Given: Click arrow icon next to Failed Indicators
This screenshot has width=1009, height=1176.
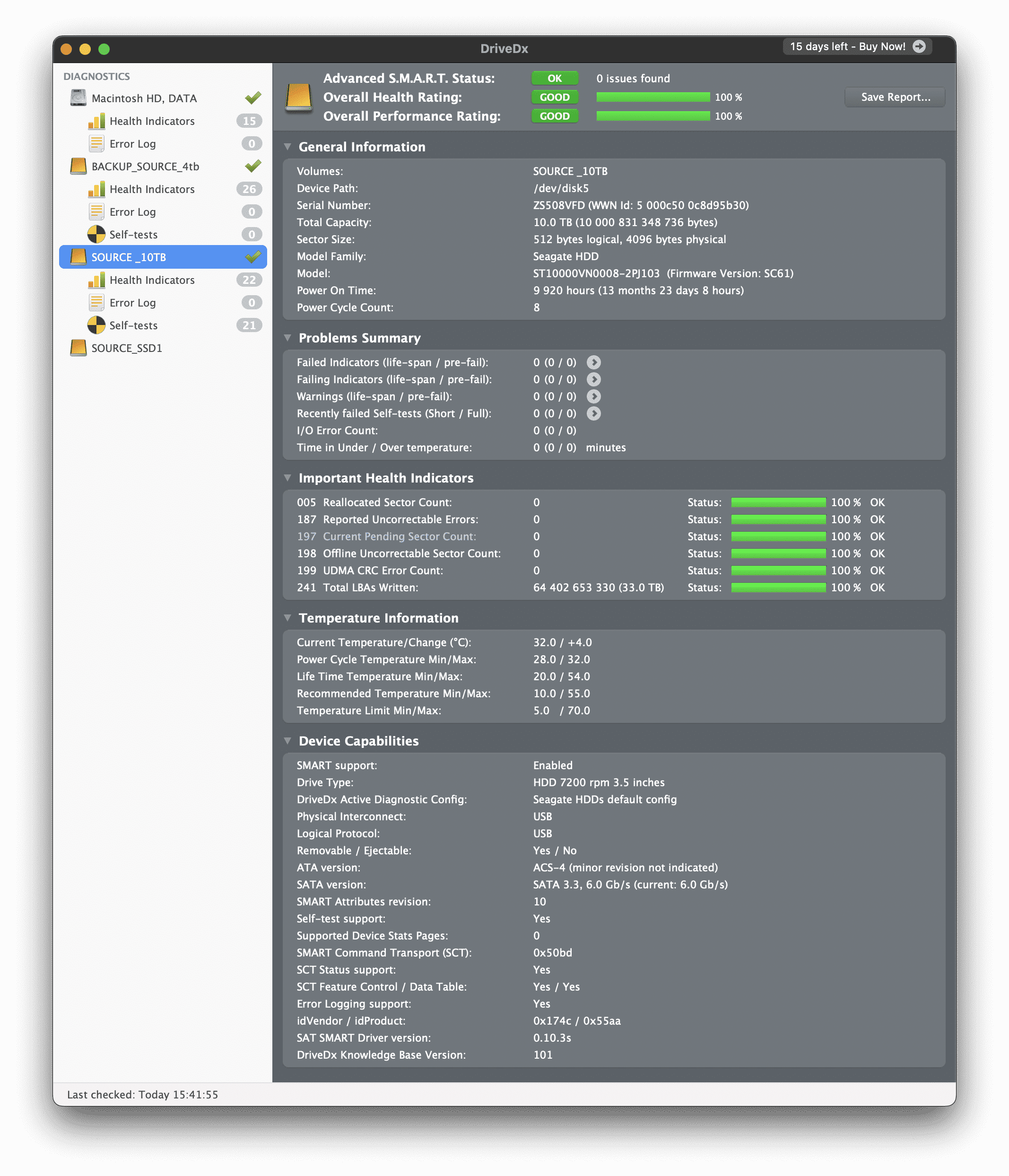Looking at the screenshot, I should click(x=593, y=362).
